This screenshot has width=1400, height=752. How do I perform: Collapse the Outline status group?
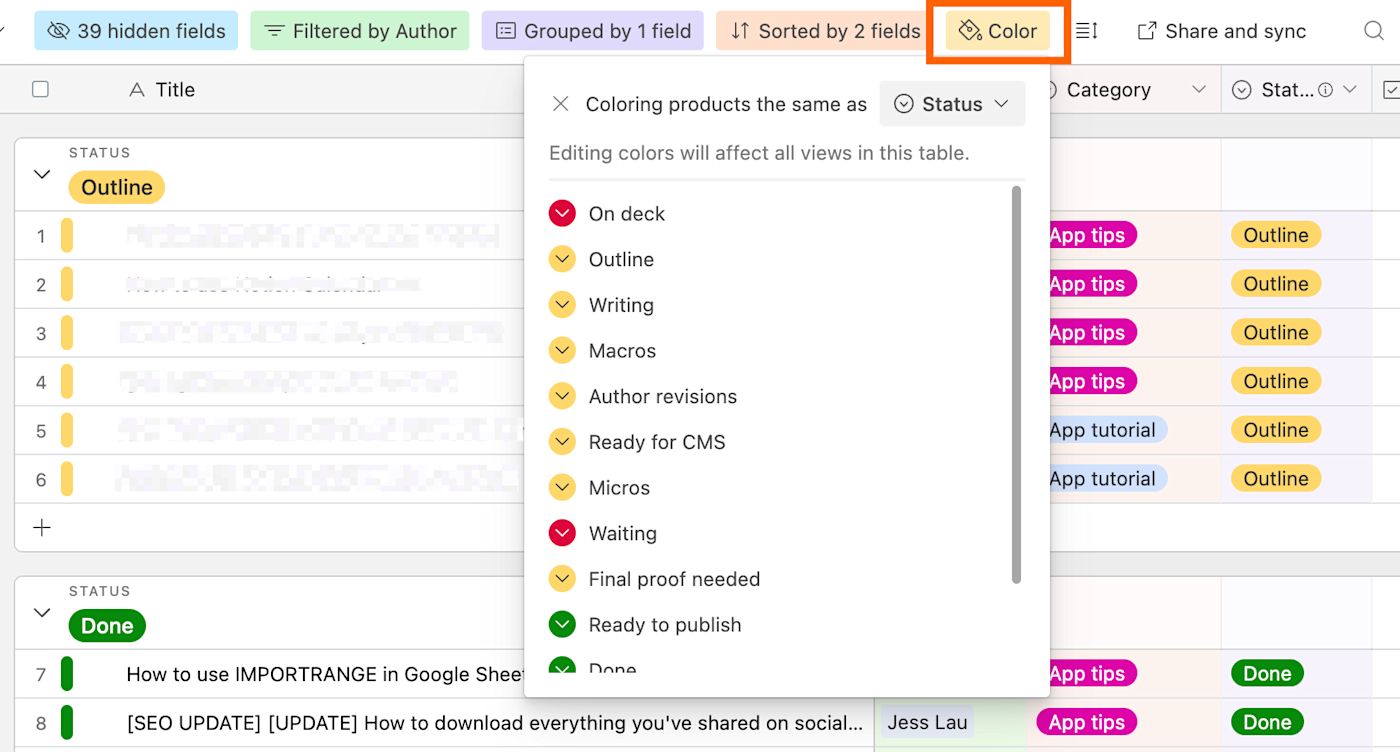42,174
